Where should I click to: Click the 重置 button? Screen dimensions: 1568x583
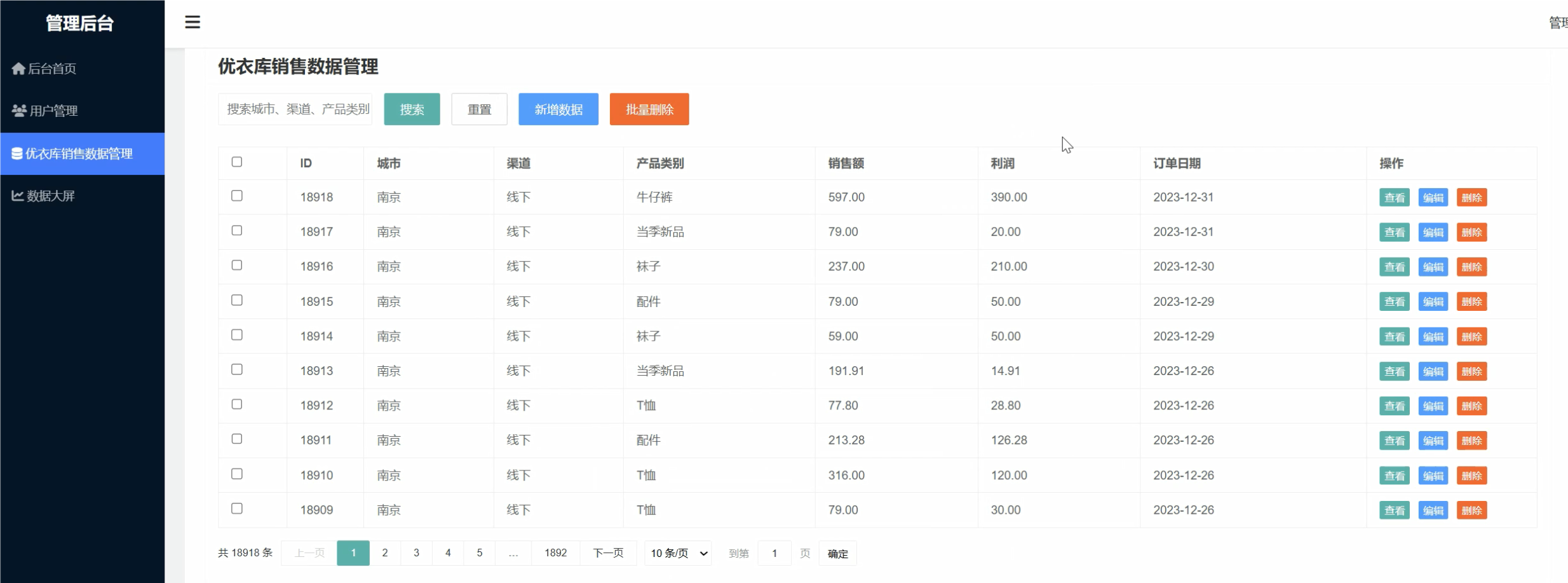click(480, 109)
